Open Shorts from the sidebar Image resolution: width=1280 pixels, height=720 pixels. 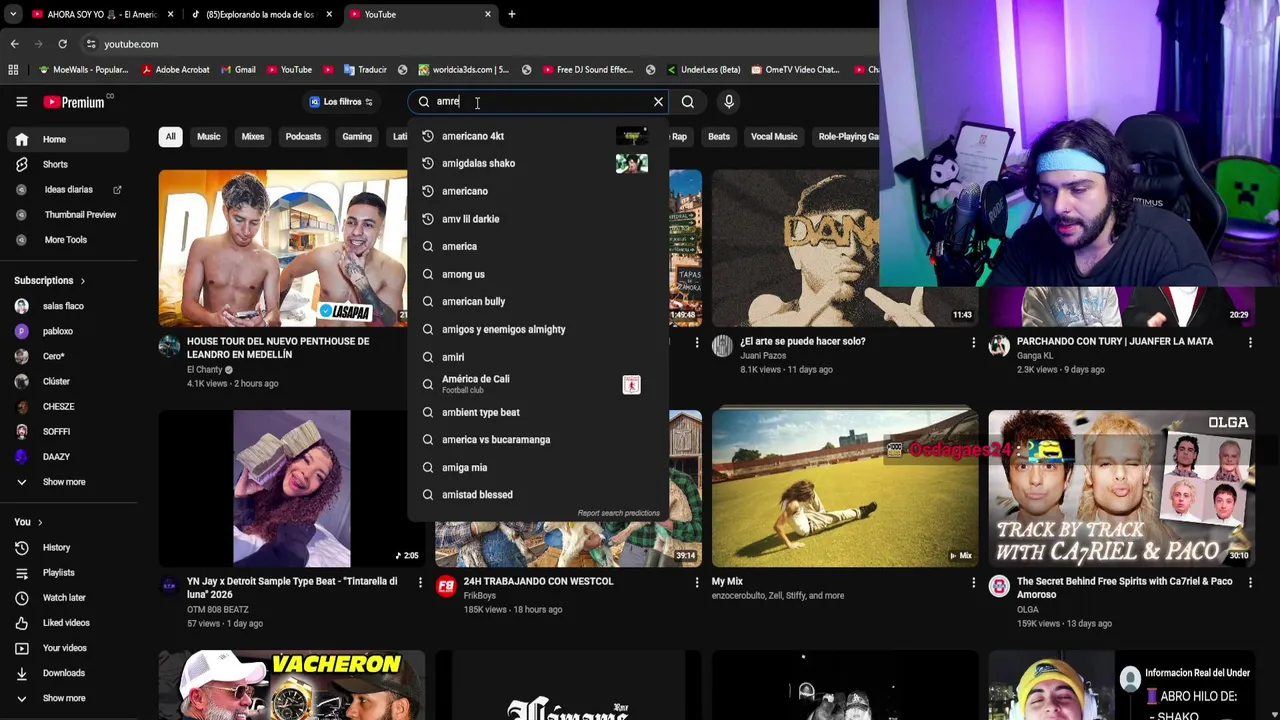pyautogui.click(x=68, y=164)
